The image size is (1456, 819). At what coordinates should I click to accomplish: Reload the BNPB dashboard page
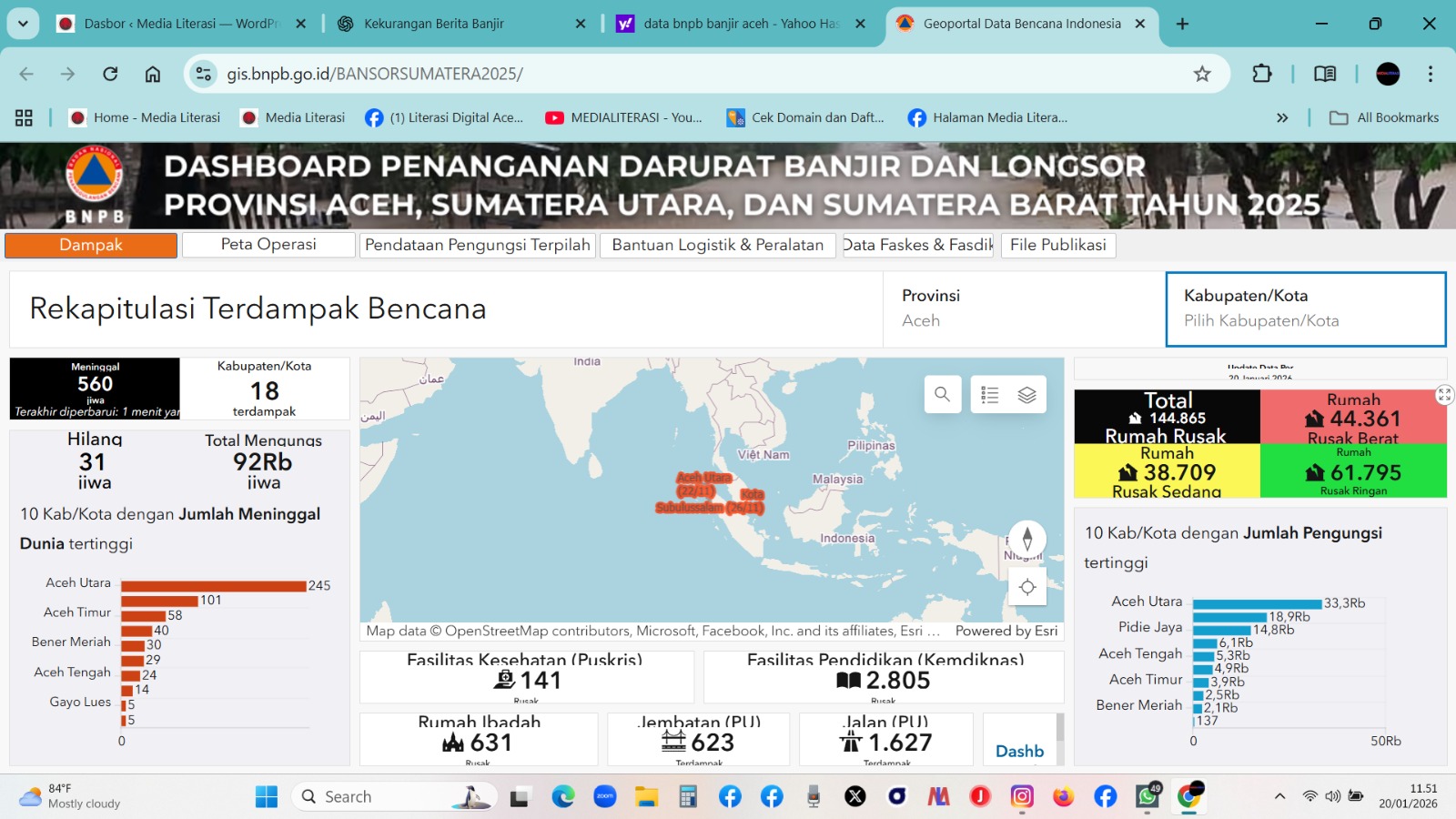point(110,74)
